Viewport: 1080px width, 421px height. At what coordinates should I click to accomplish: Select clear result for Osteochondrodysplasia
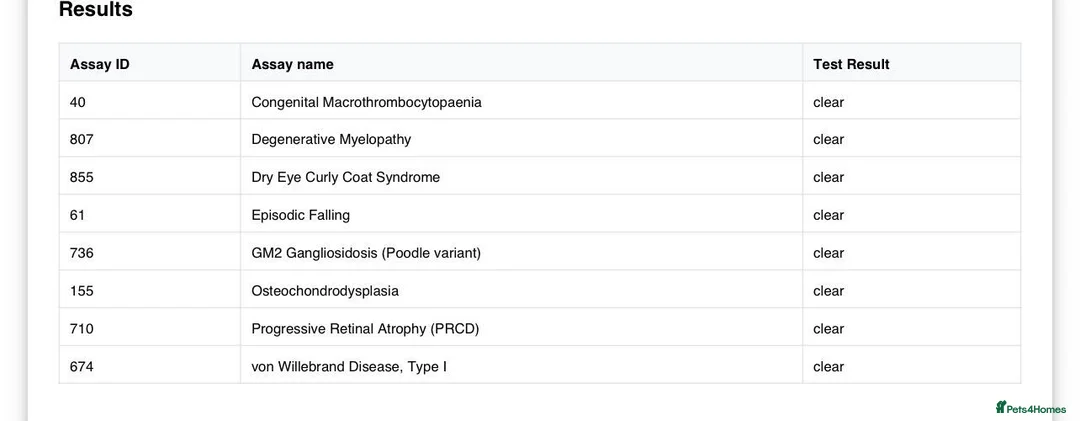pos(829,291)
